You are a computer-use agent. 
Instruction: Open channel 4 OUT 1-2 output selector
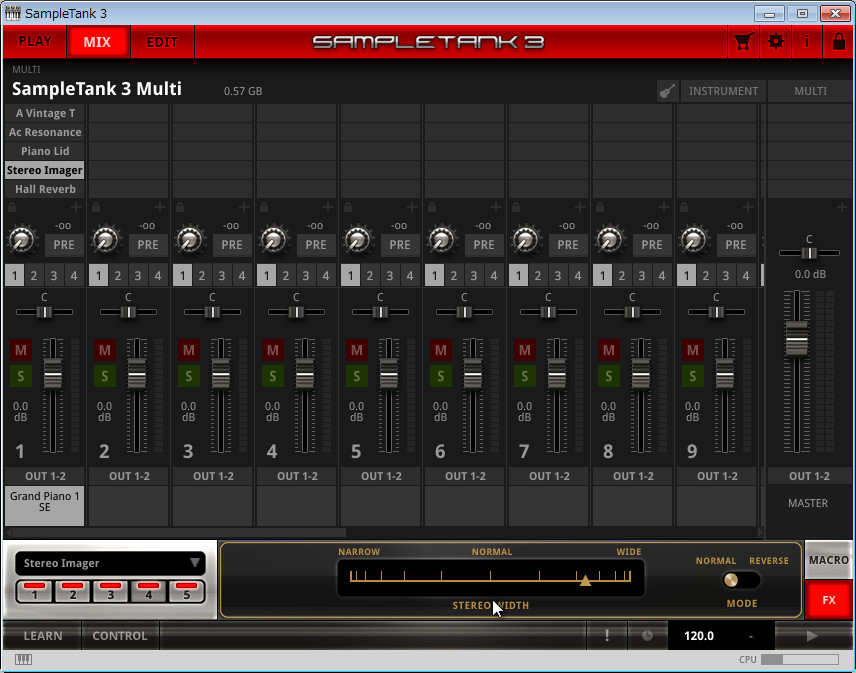pos(297,476)
